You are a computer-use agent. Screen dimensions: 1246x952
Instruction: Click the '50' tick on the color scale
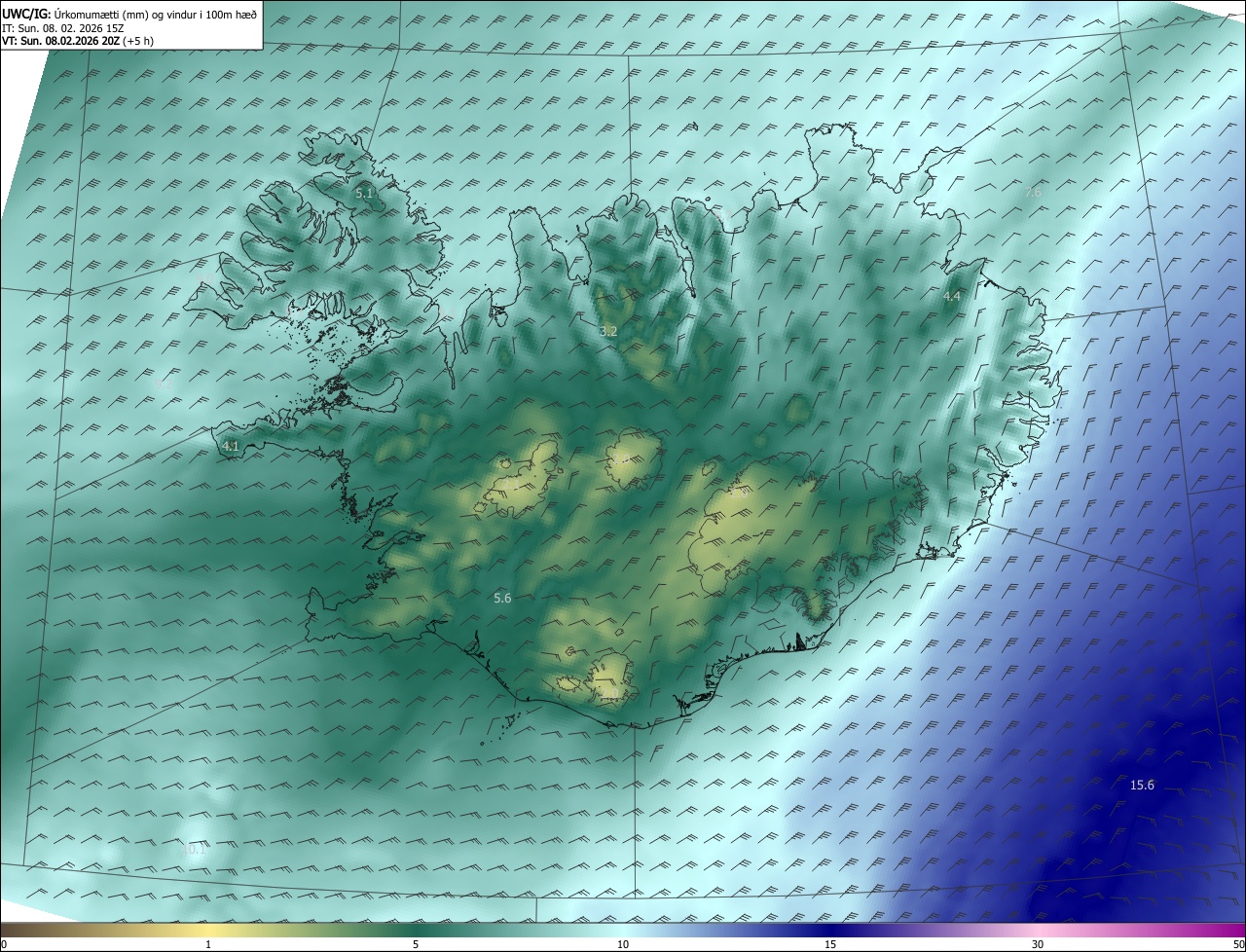[x=1238, y=944]
